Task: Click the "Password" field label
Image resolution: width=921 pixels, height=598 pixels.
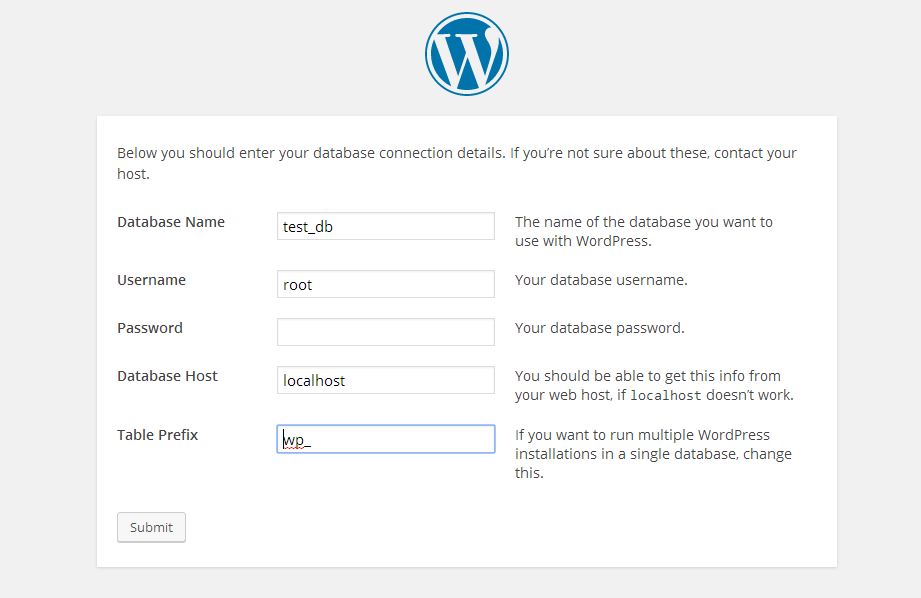Action: pyautogui.click(x=150, y=328)
